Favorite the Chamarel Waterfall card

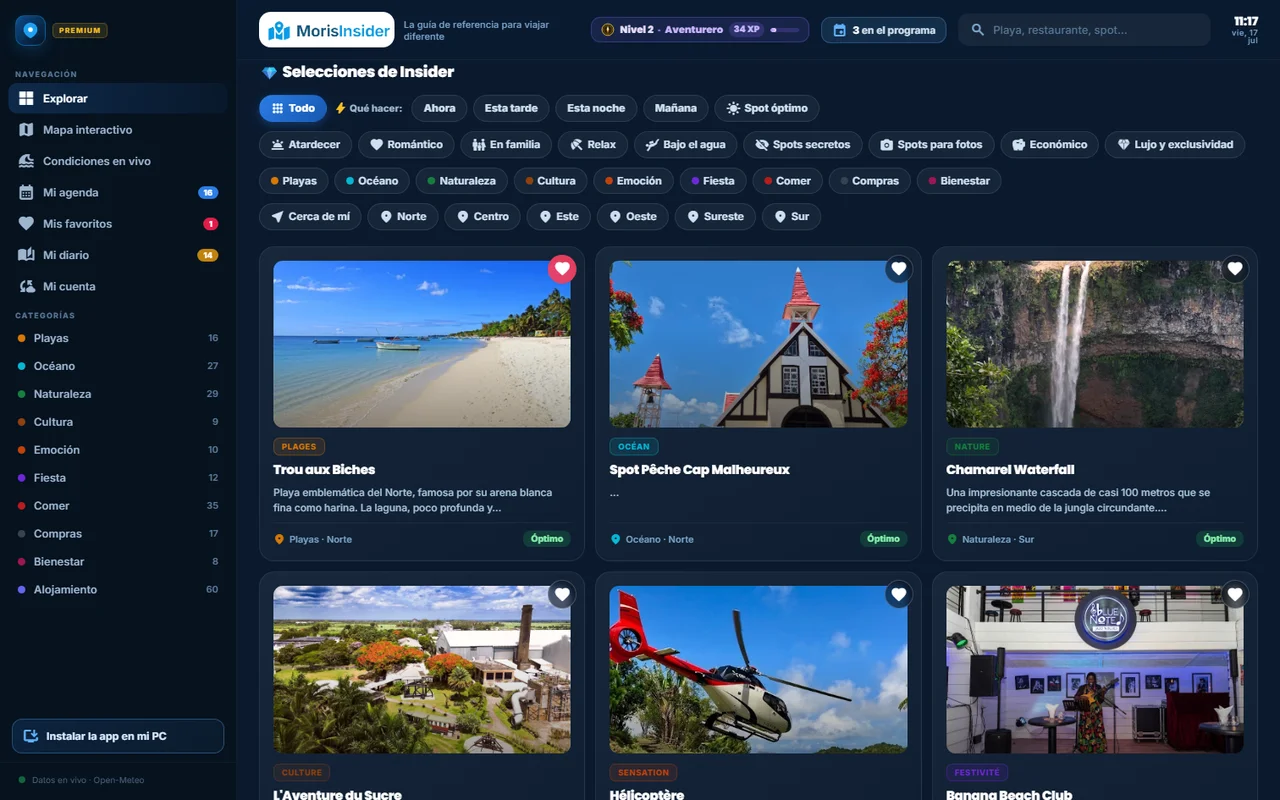1235,268
